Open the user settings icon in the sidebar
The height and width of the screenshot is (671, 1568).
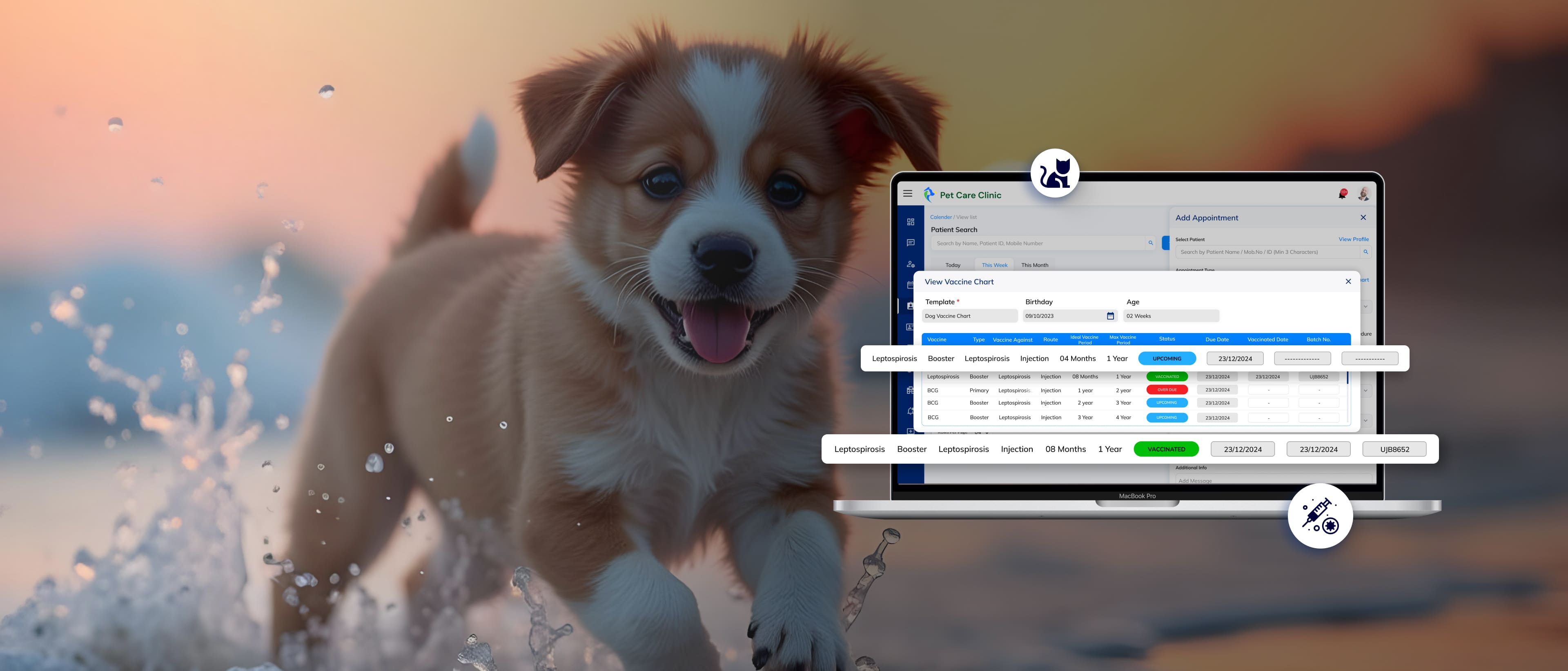911,264
